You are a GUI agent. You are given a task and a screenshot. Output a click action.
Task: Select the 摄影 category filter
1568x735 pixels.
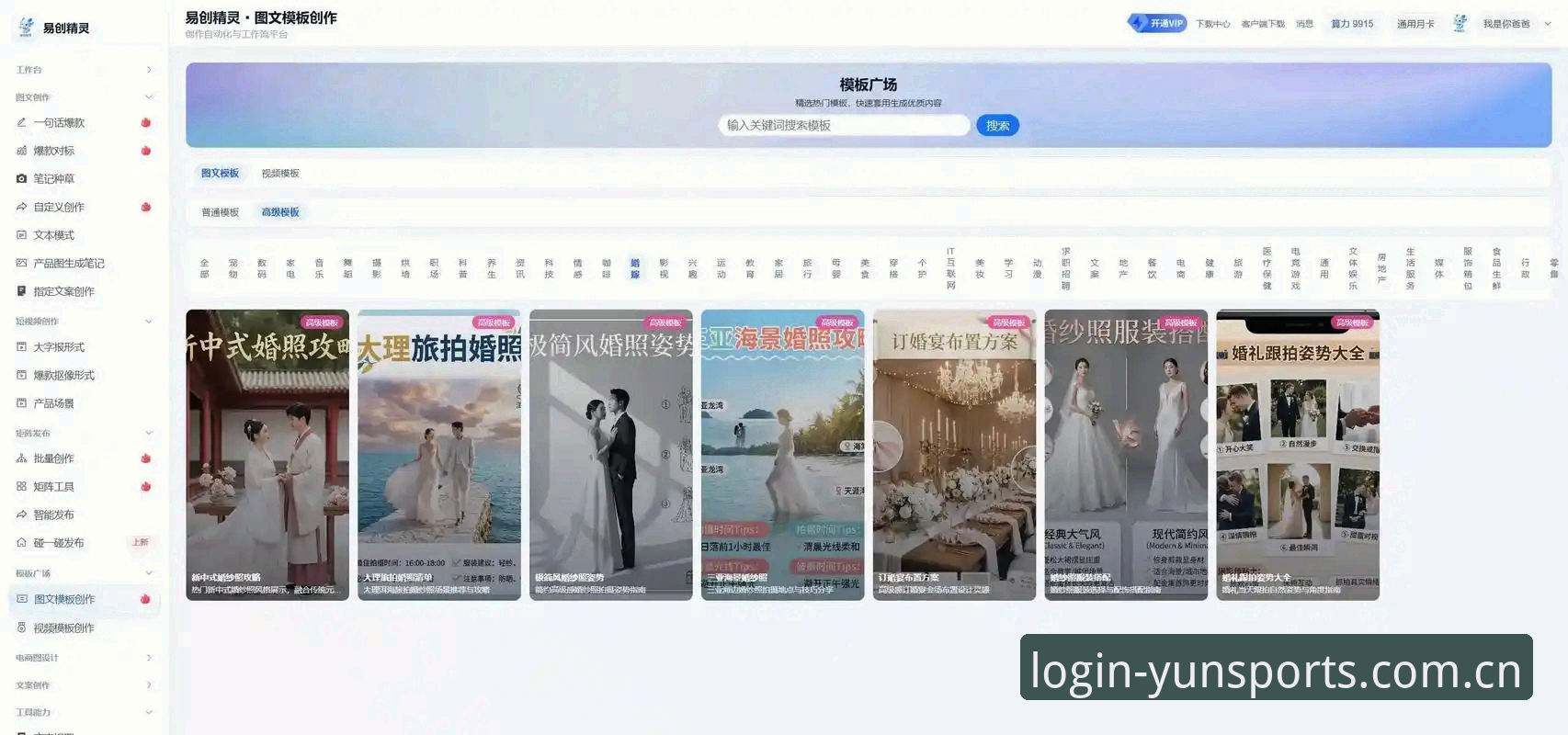(377, 268)
